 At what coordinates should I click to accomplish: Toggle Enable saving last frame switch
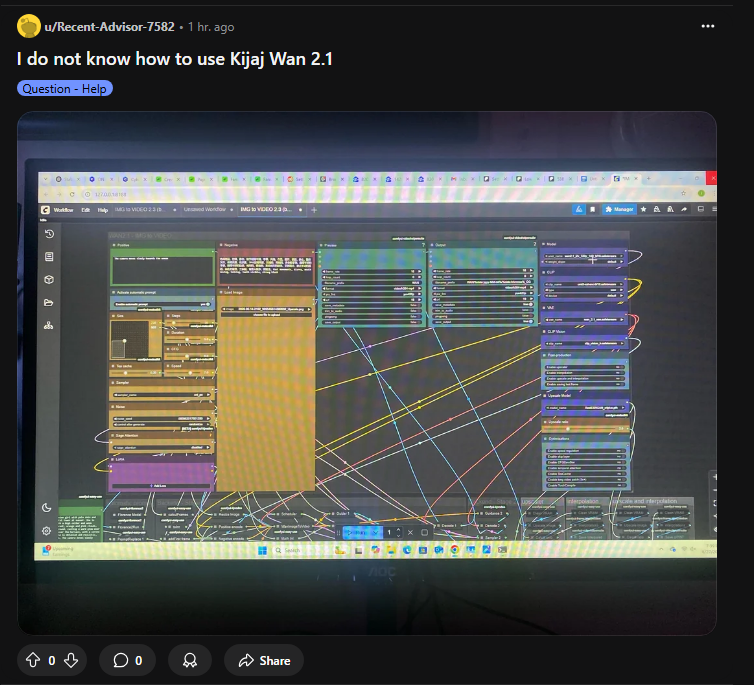pos(585,384)
